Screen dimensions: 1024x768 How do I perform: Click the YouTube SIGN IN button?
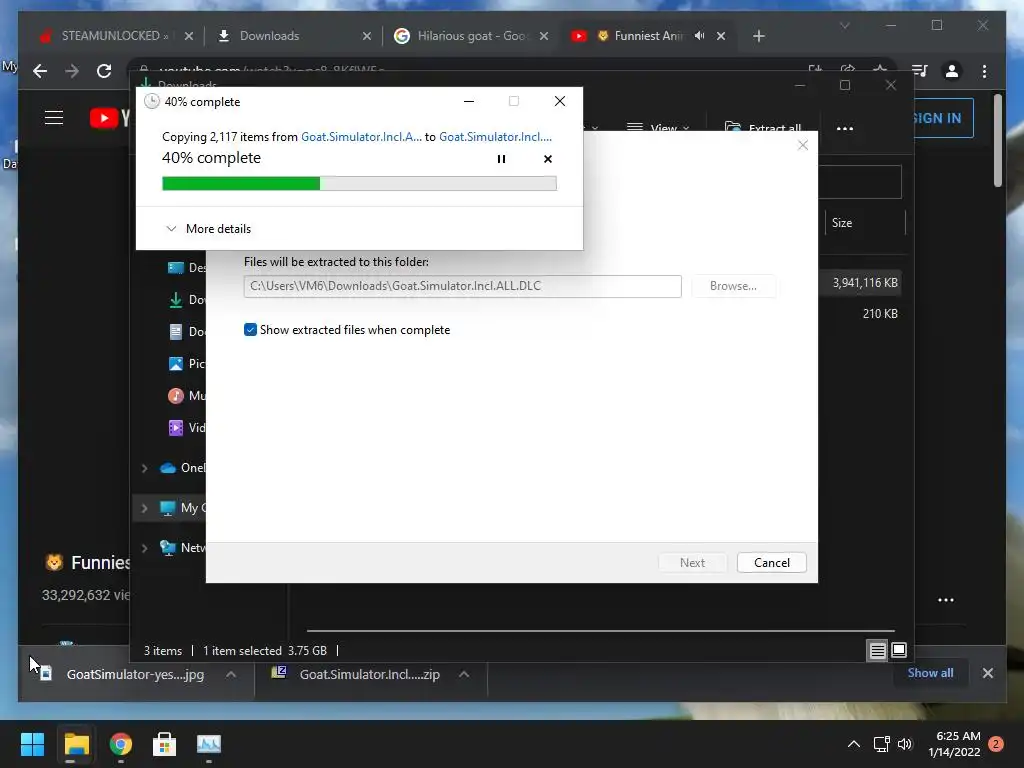940,118
